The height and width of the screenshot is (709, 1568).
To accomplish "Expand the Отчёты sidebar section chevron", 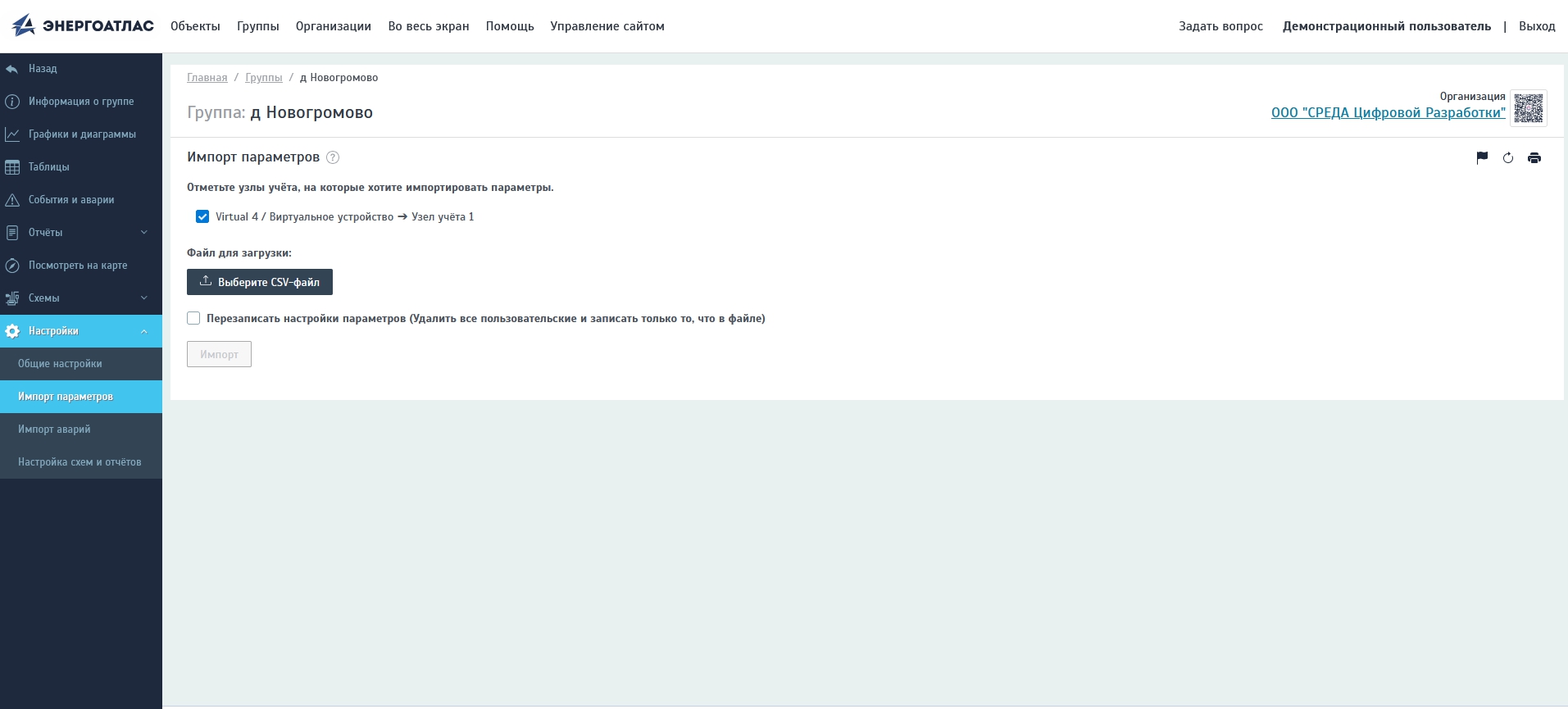I will coord(144,233).
